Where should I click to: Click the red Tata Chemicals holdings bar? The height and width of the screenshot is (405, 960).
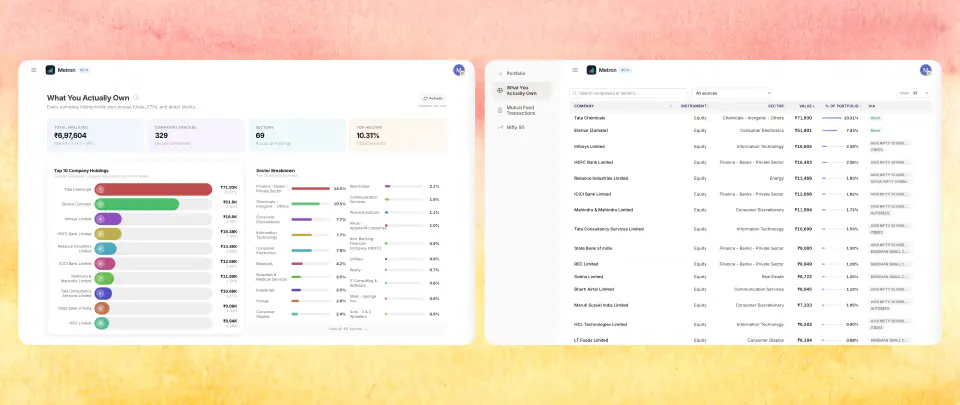[153, 189]
